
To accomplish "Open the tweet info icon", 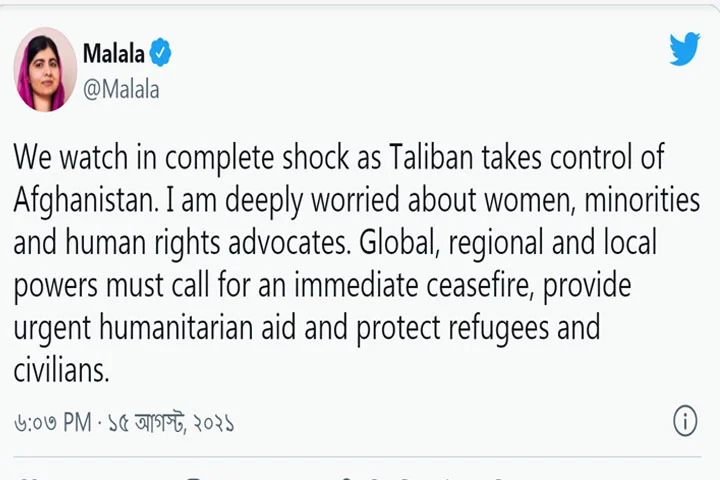I will (685, 421).
